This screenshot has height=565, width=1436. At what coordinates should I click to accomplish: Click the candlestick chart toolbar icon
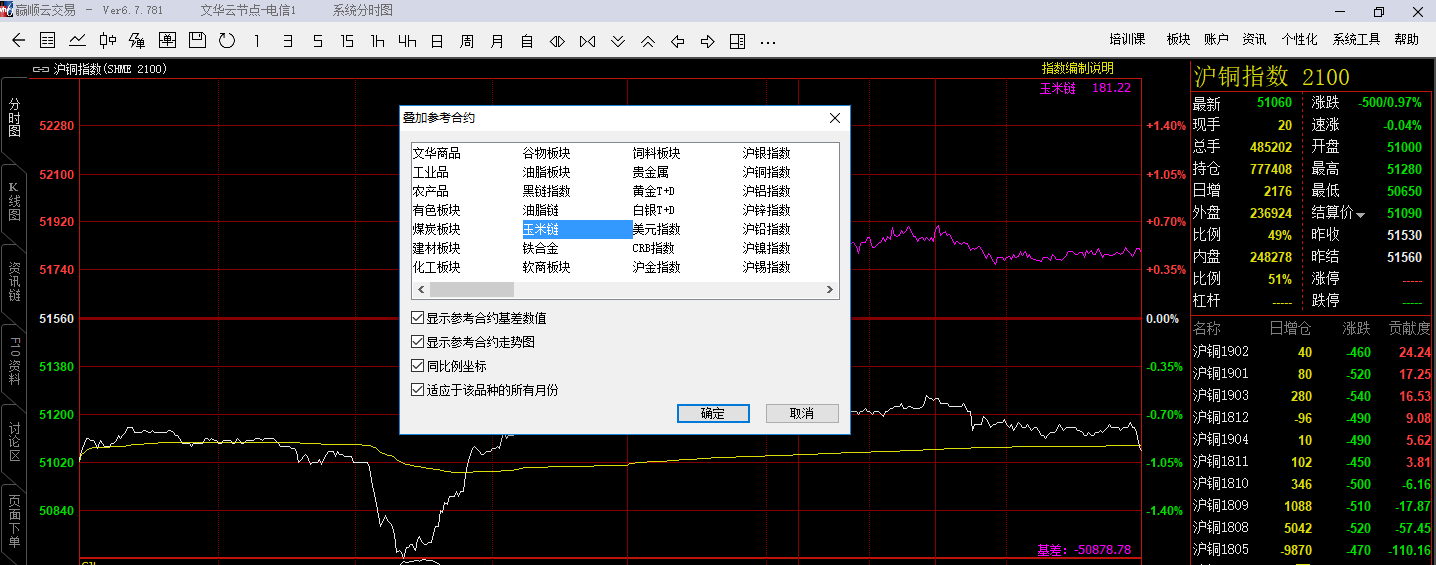point(107,40)
